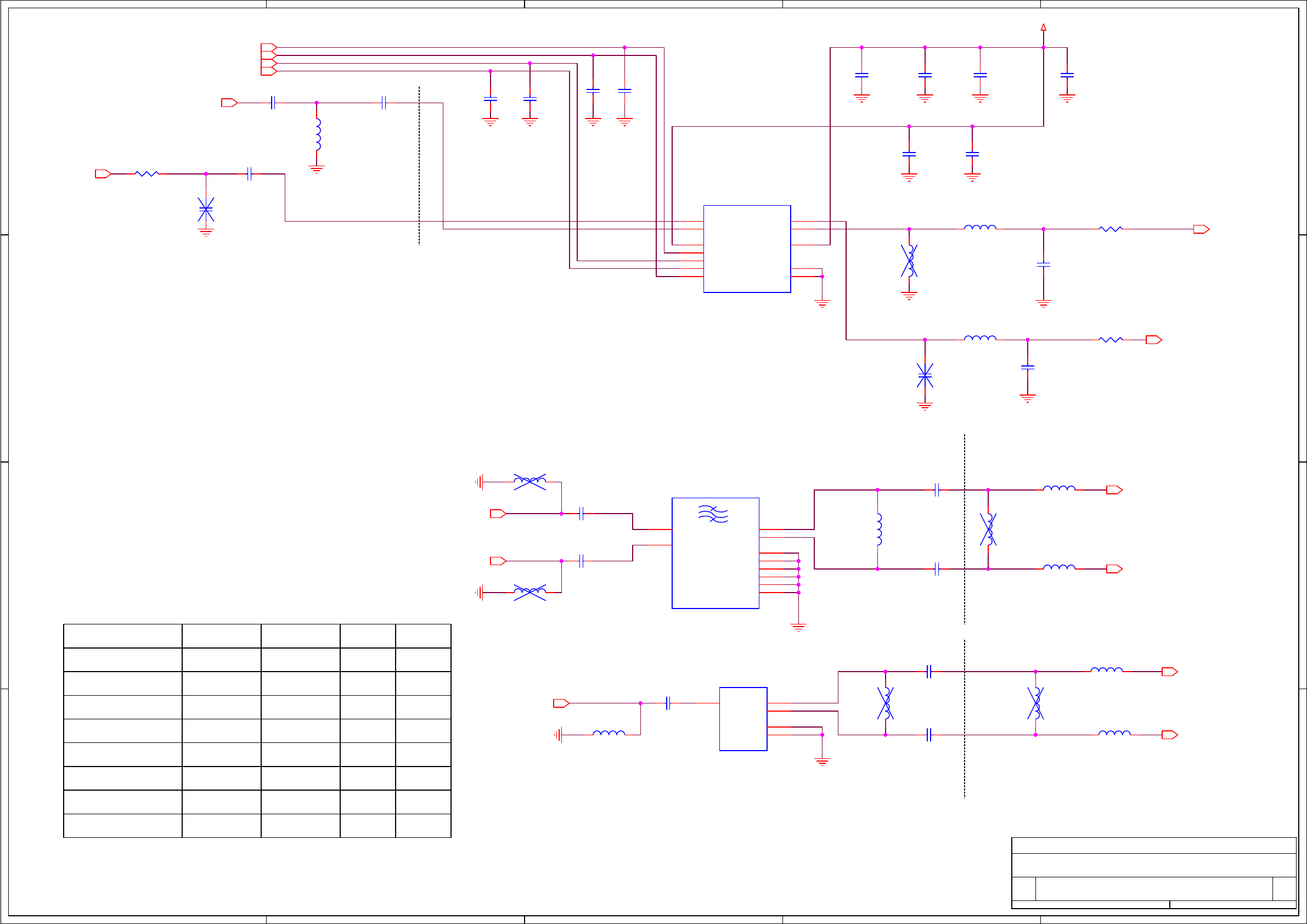Click the crossed-out capacitor on lower output branch

[925, 375]
